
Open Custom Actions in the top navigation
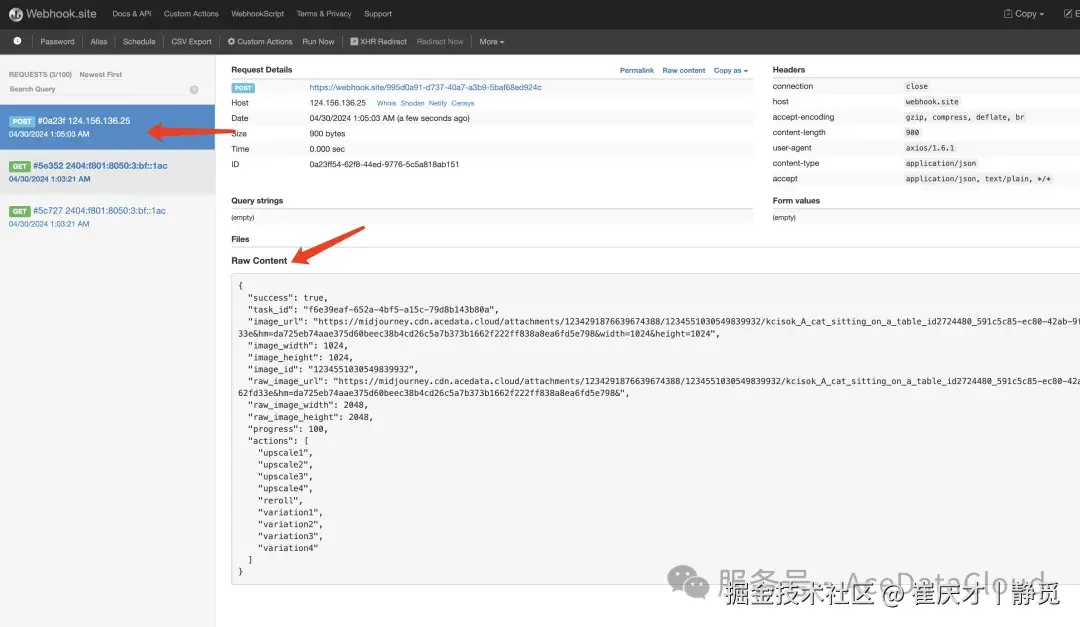pos(191,14)
